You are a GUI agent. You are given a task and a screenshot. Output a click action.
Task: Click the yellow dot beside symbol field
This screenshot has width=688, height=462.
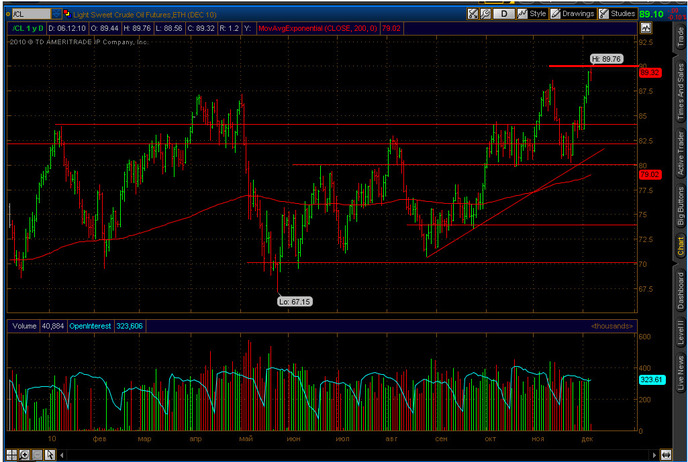point(8,14)
